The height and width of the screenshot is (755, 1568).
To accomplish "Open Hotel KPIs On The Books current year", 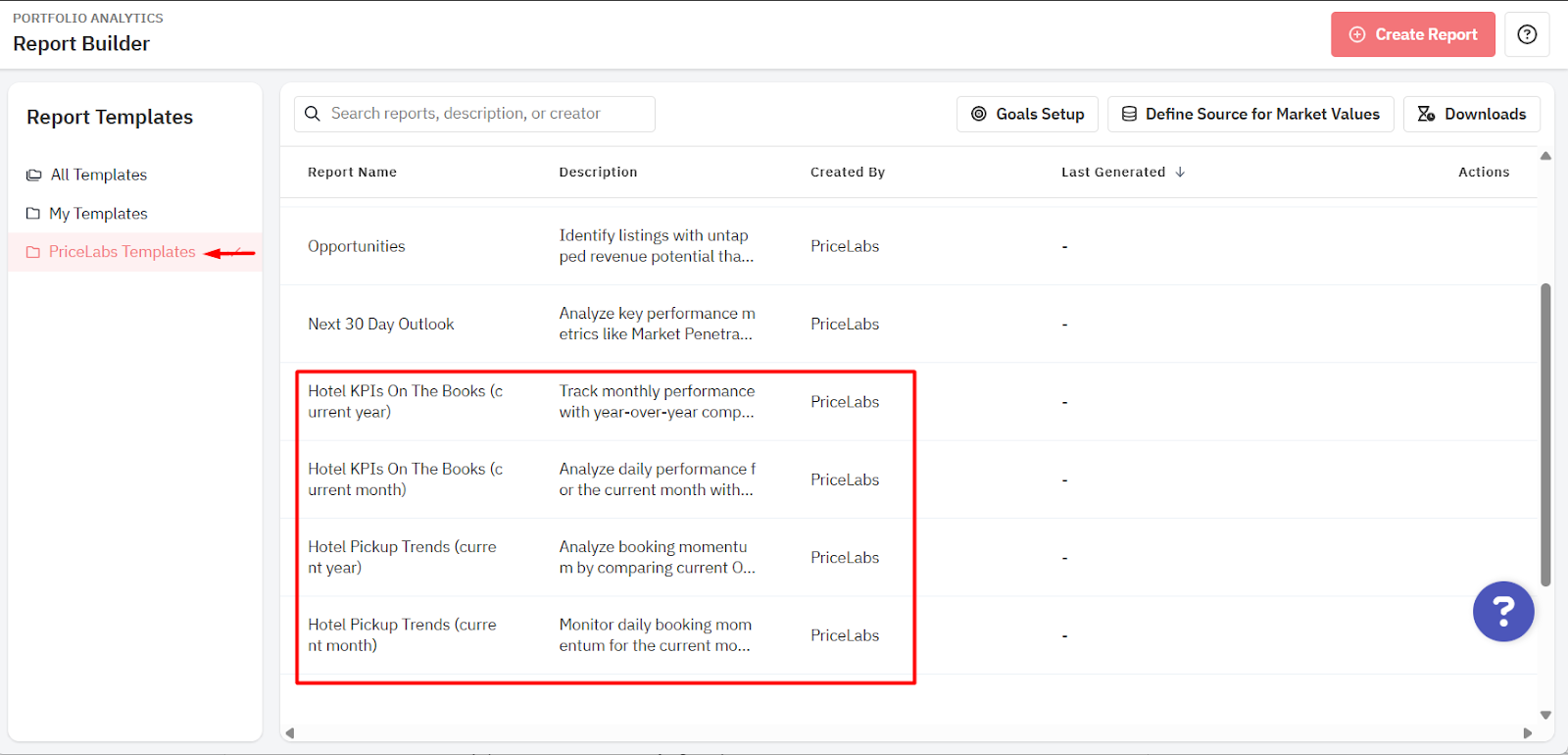I will click(x=405, y=401).
